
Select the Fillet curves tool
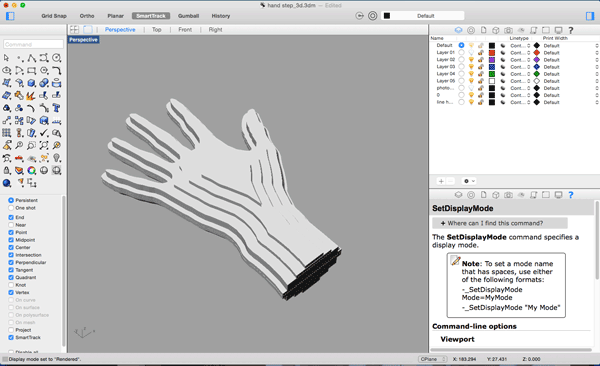[57, 70]
